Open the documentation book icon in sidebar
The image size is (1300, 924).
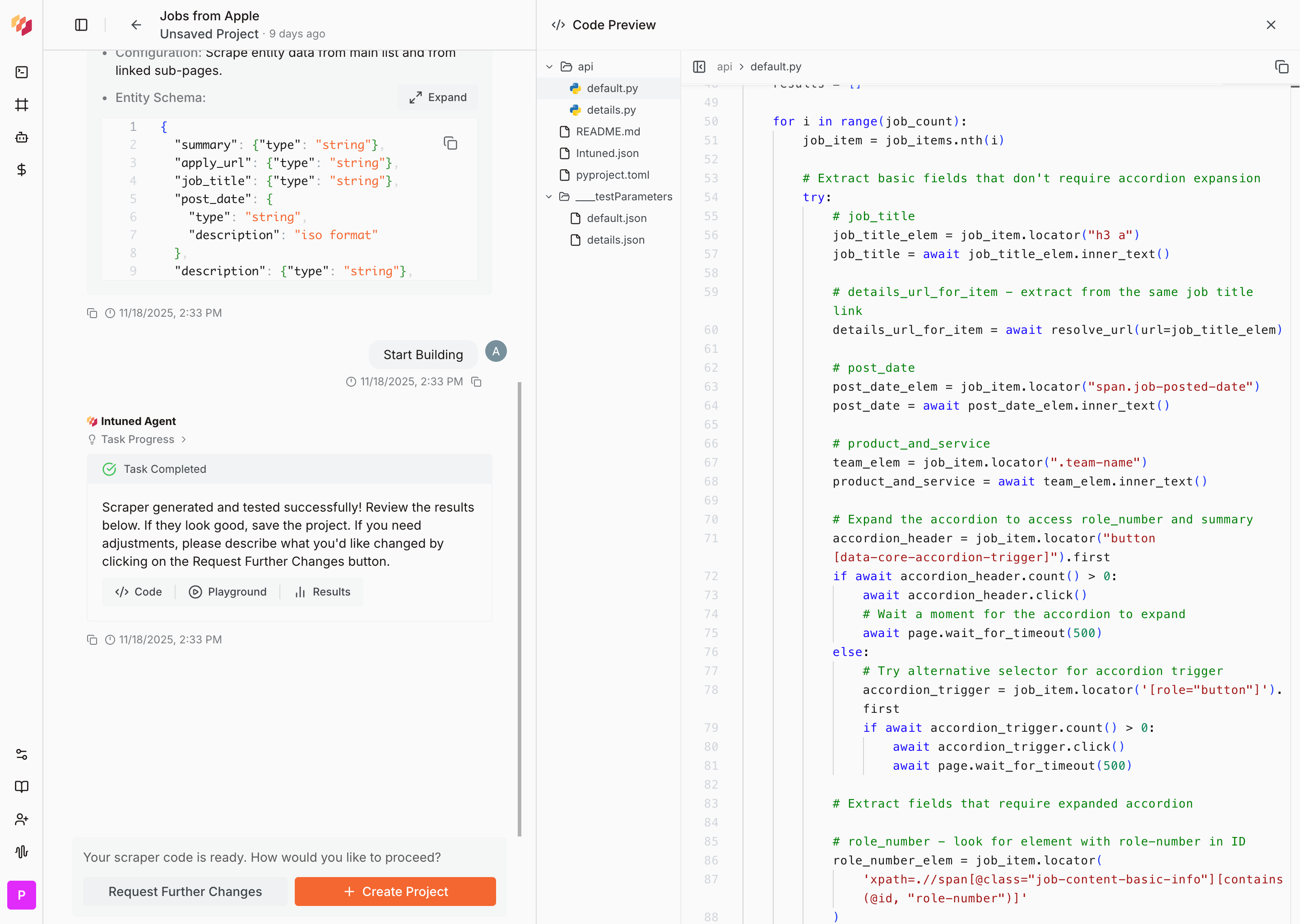tap(22, 787)
